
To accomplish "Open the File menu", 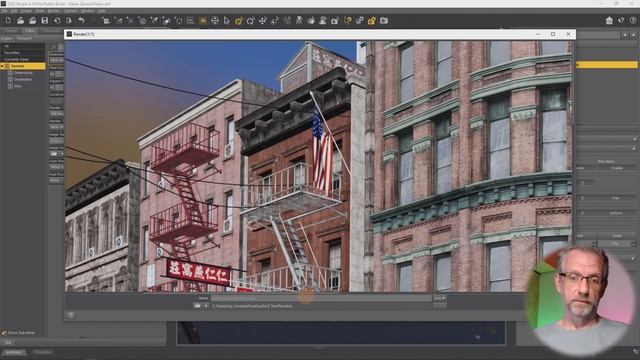I will (x=4, y=11).
